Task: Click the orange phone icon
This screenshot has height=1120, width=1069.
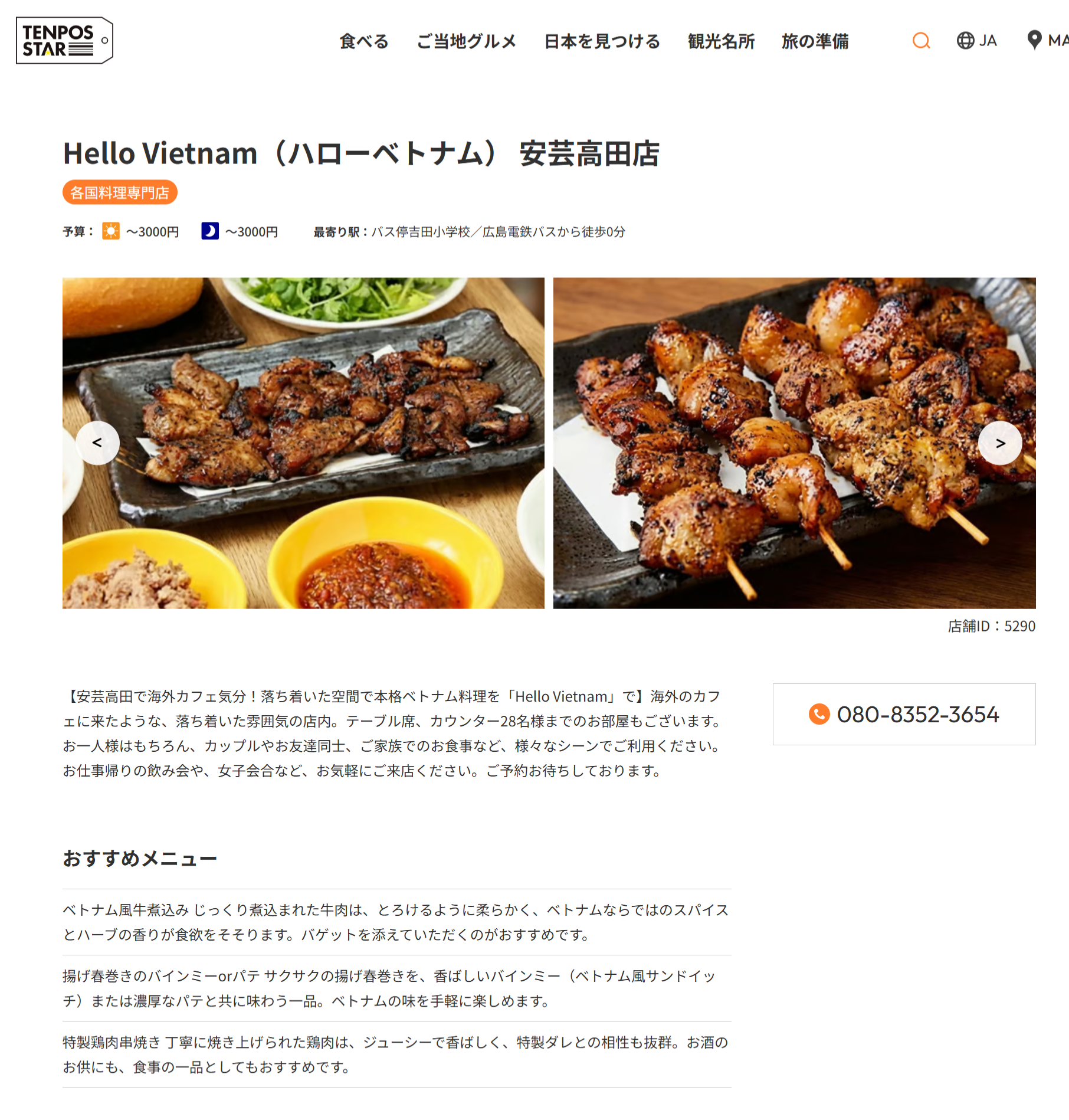Action: click(819, 714)
